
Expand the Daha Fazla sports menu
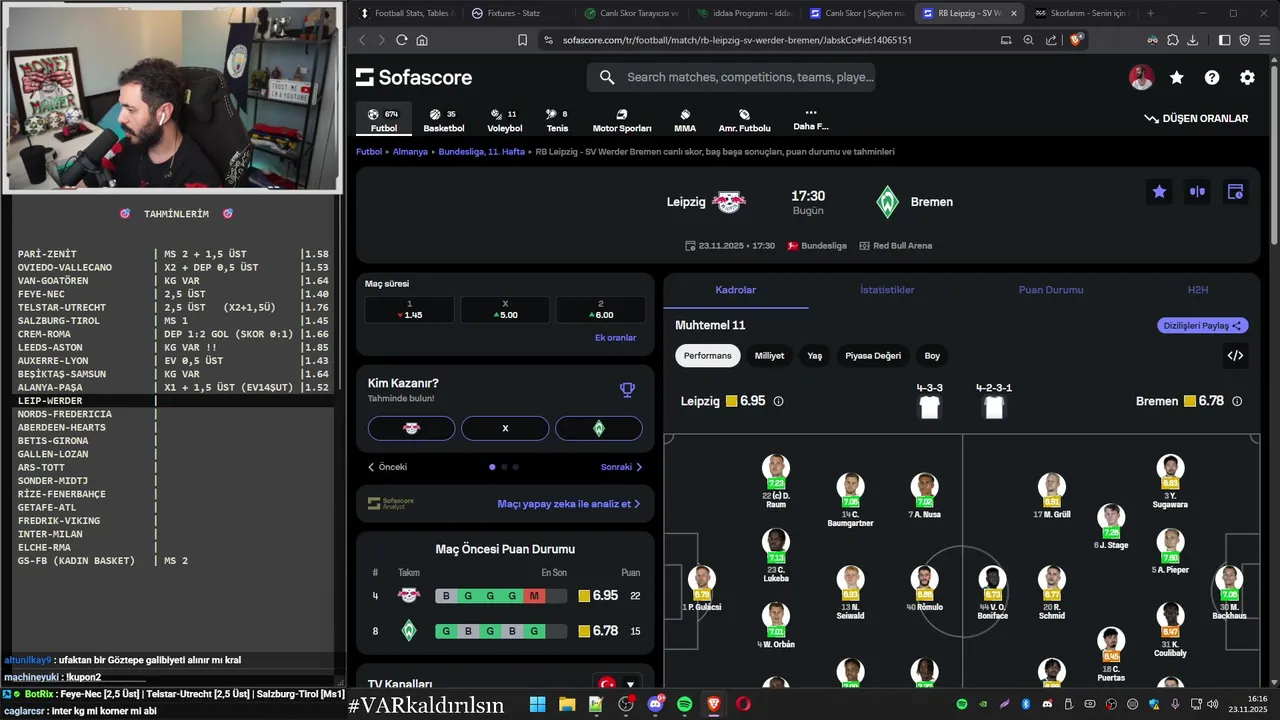[x=811, y=120]
